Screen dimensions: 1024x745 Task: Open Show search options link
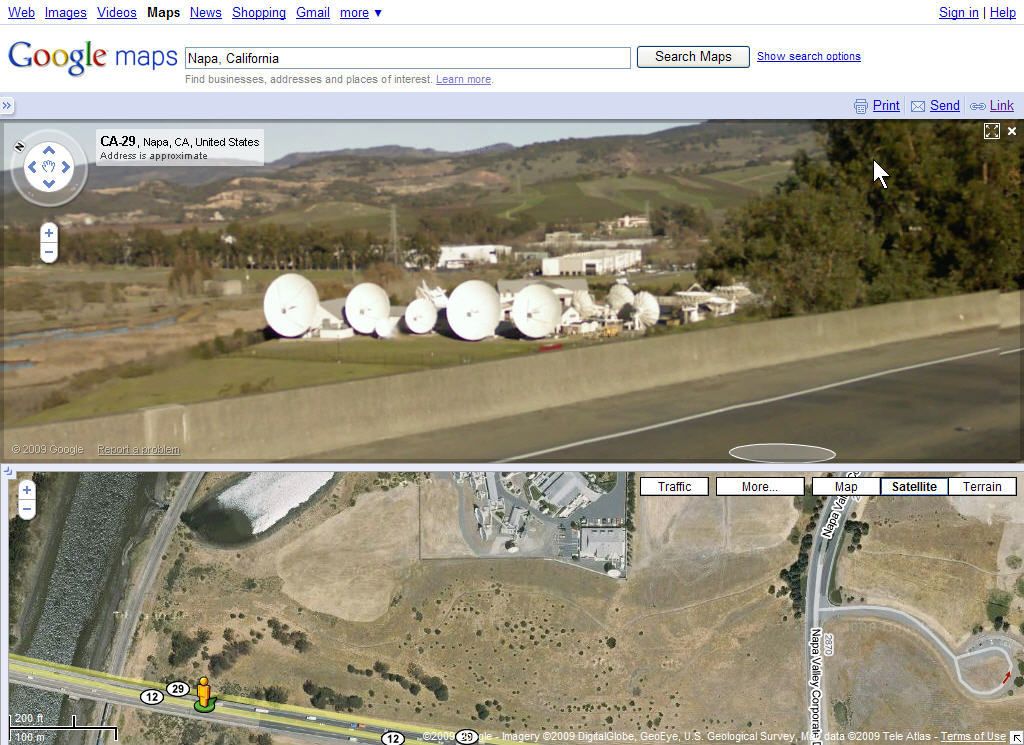click(808, 56)
